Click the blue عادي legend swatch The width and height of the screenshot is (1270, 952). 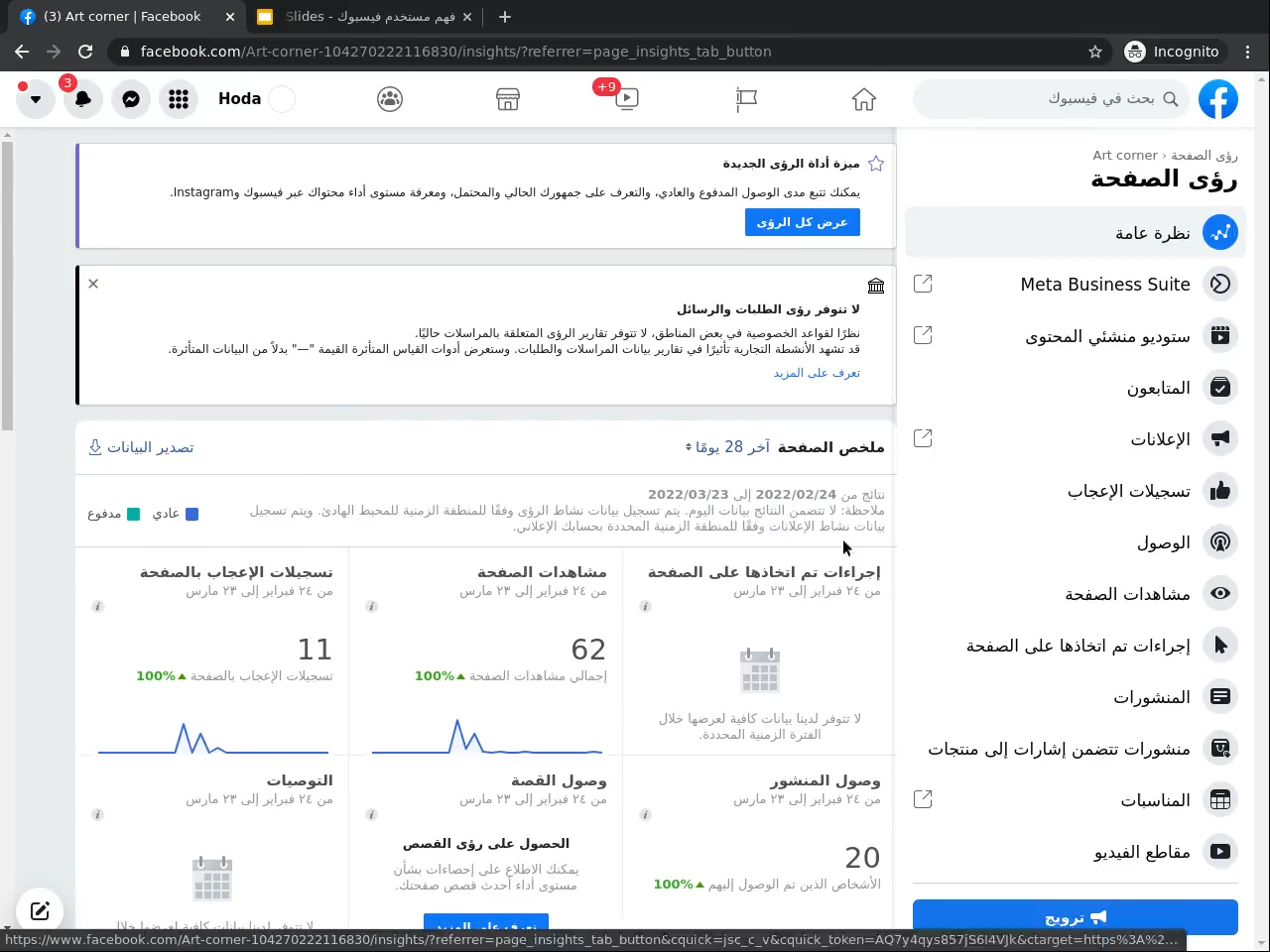pos(192,514)
